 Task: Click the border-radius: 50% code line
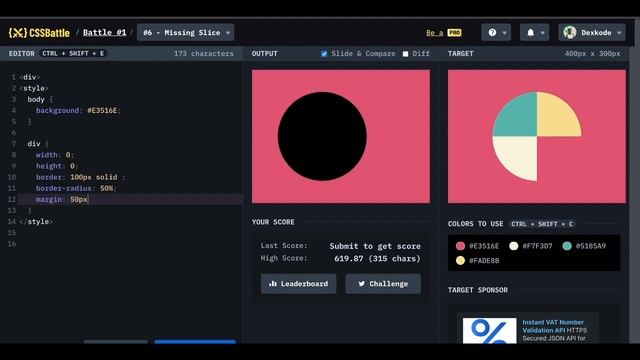(76, 188)
